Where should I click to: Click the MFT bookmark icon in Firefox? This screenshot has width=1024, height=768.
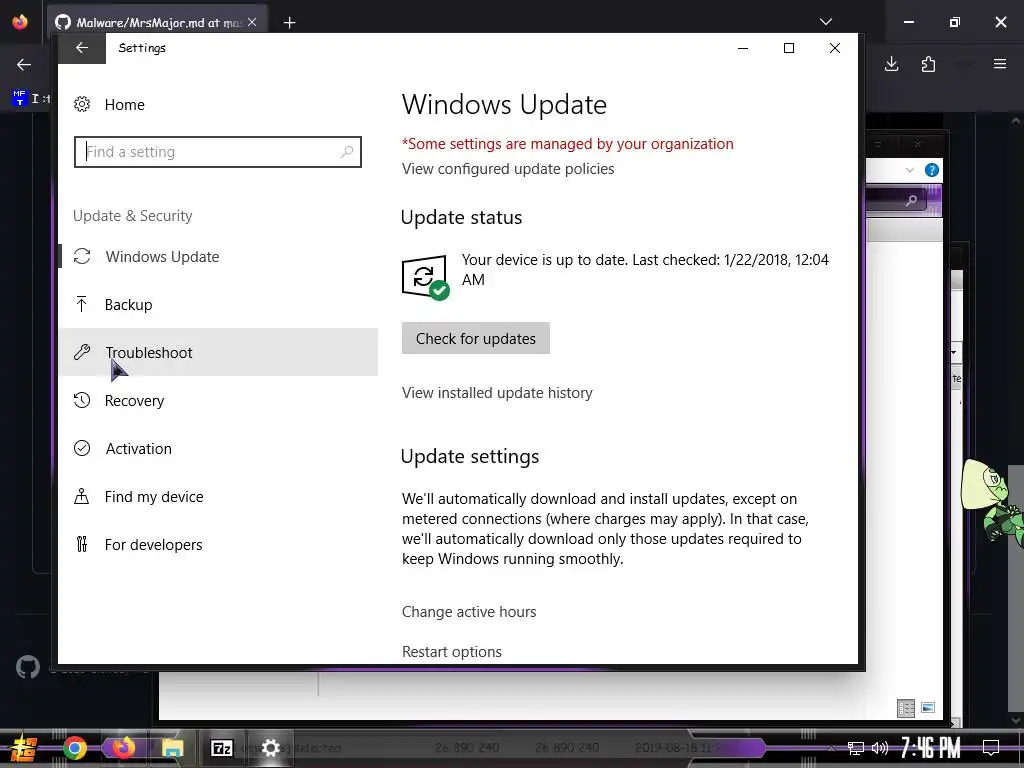tap(20, 98)
